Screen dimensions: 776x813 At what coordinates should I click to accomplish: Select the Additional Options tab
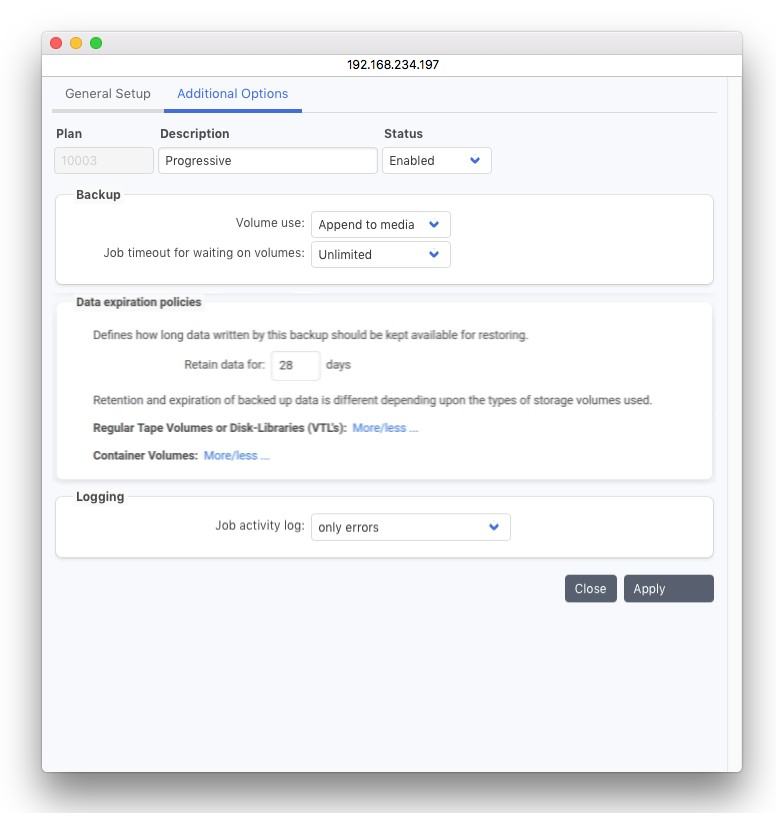coord(232,94)
